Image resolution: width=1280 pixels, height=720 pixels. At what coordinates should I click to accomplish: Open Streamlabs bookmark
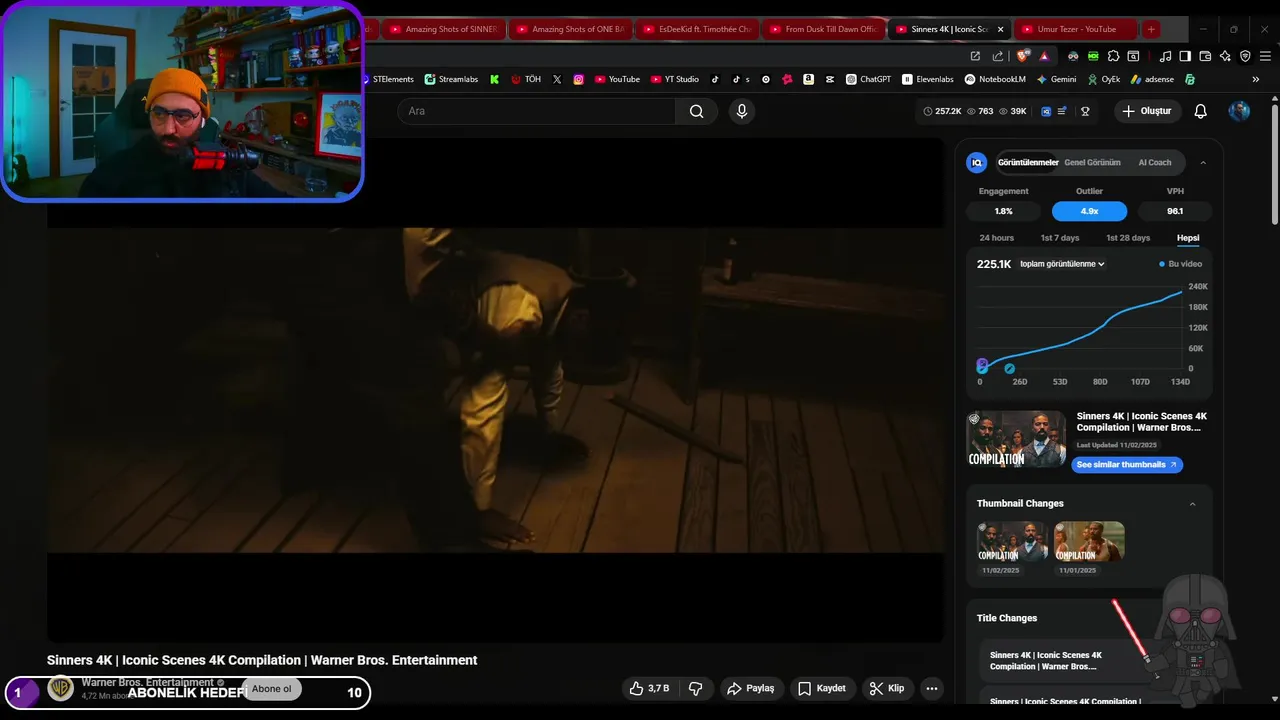pos(451,79)
